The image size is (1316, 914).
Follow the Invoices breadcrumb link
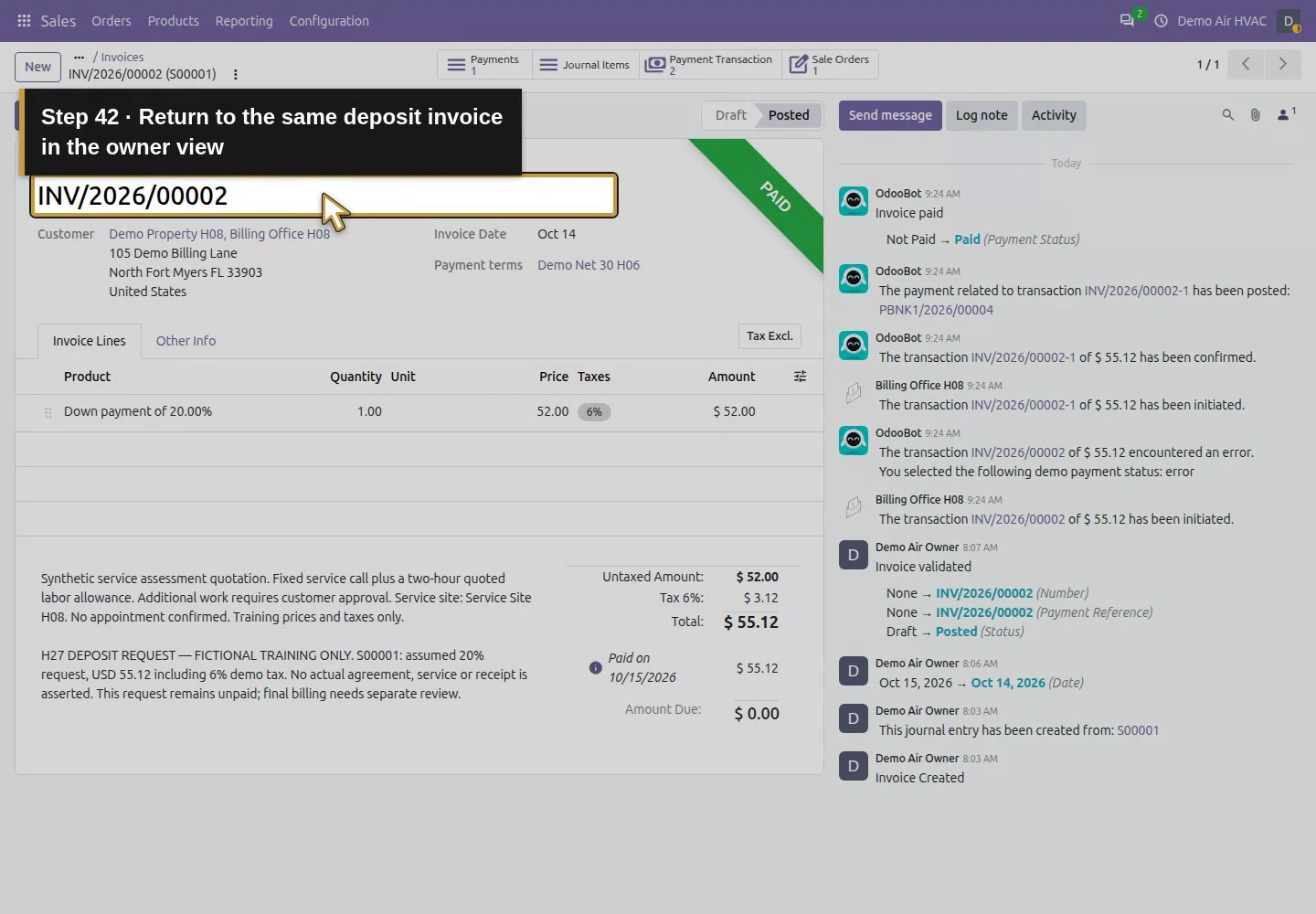122,57
